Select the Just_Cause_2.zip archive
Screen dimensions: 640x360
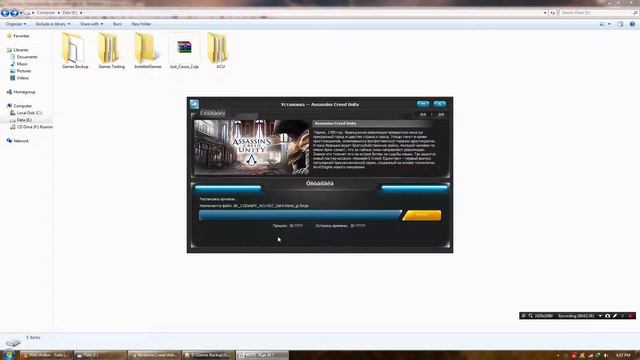[184, 51]
